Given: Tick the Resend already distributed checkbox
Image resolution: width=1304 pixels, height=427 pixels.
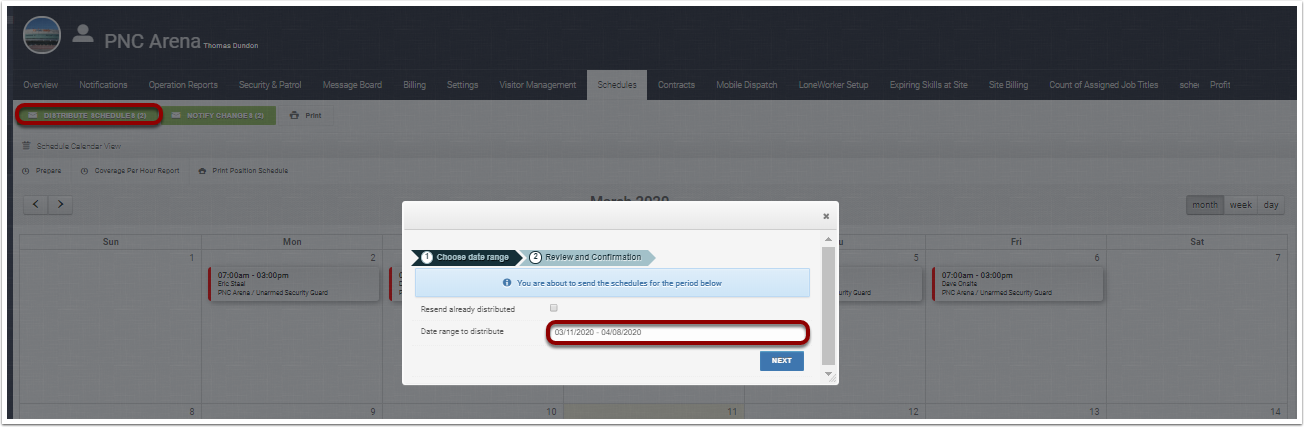Looking at the screenshot, I should (554, 309).
